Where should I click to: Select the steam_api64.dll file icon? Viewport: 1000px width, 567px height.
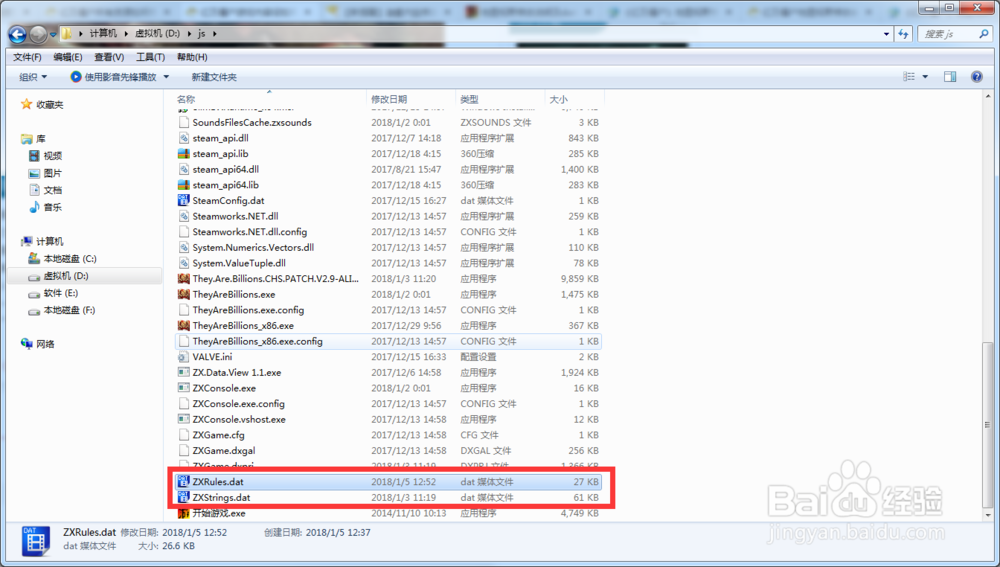(x=184, y=169)
